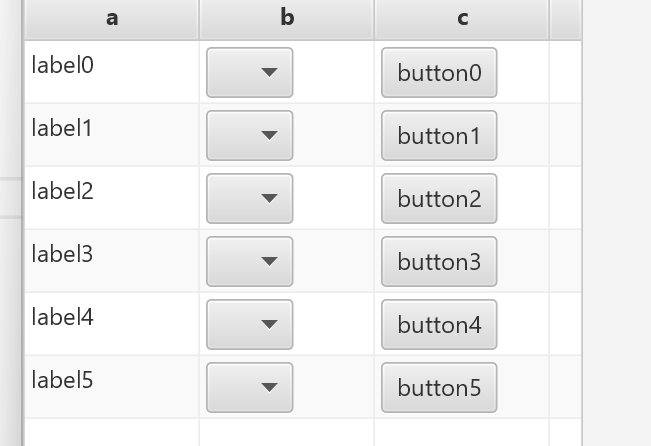Expand the combo box beside label1
Image resolution: width=651 pixels, height=446 pixels.
(x=249, y=136)
